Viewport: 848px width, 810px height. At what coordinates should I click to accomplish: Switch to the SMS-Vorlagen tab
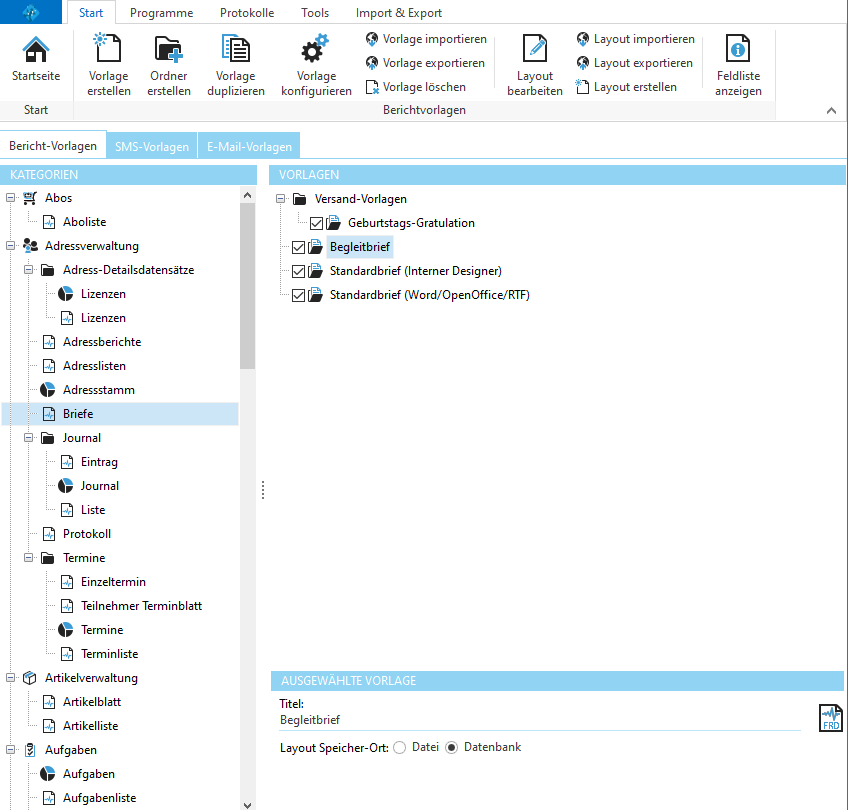click(x=152, y=147)
